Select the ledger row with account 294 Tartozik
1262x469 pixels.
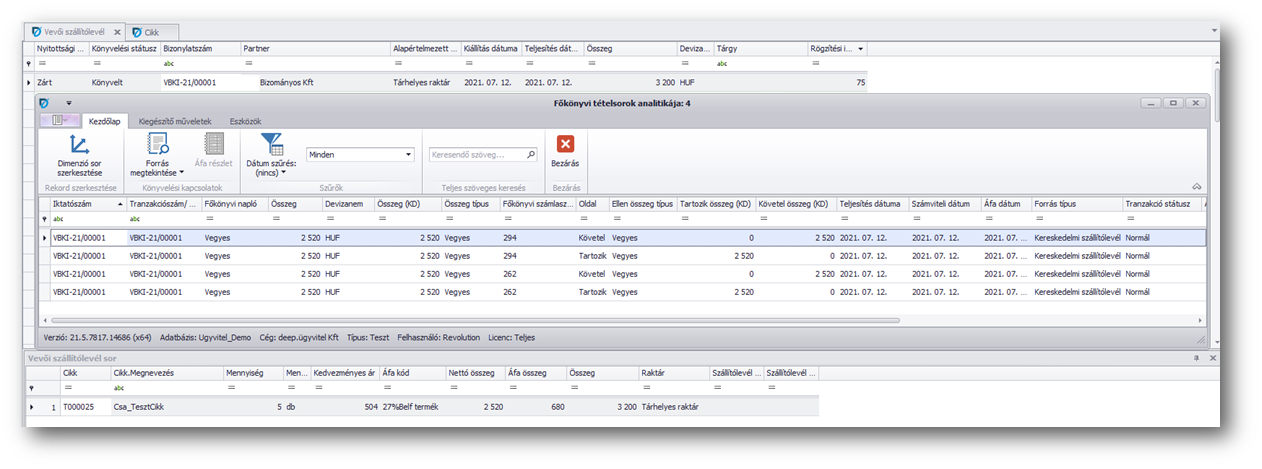coord(400,256)
